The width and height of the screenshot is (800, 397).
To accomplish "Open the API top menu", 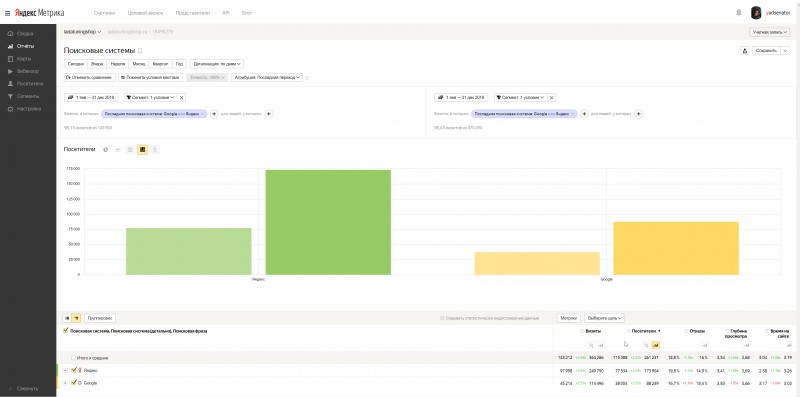I will tap(226, 13).
